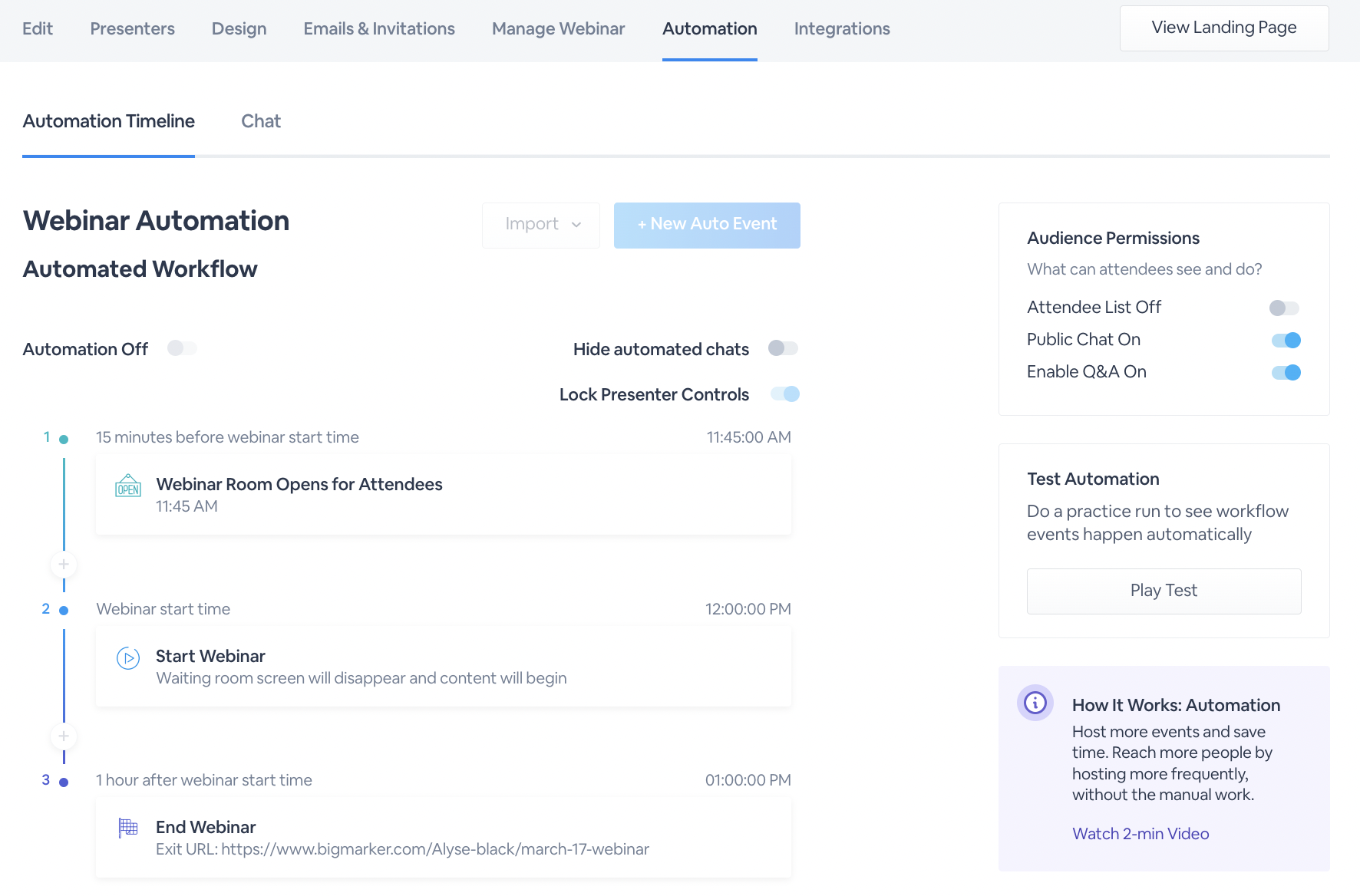The height and width of the screenshot is (896, 1360).
Task: Click the purple timeline dot for step 3
Action: 63,781
